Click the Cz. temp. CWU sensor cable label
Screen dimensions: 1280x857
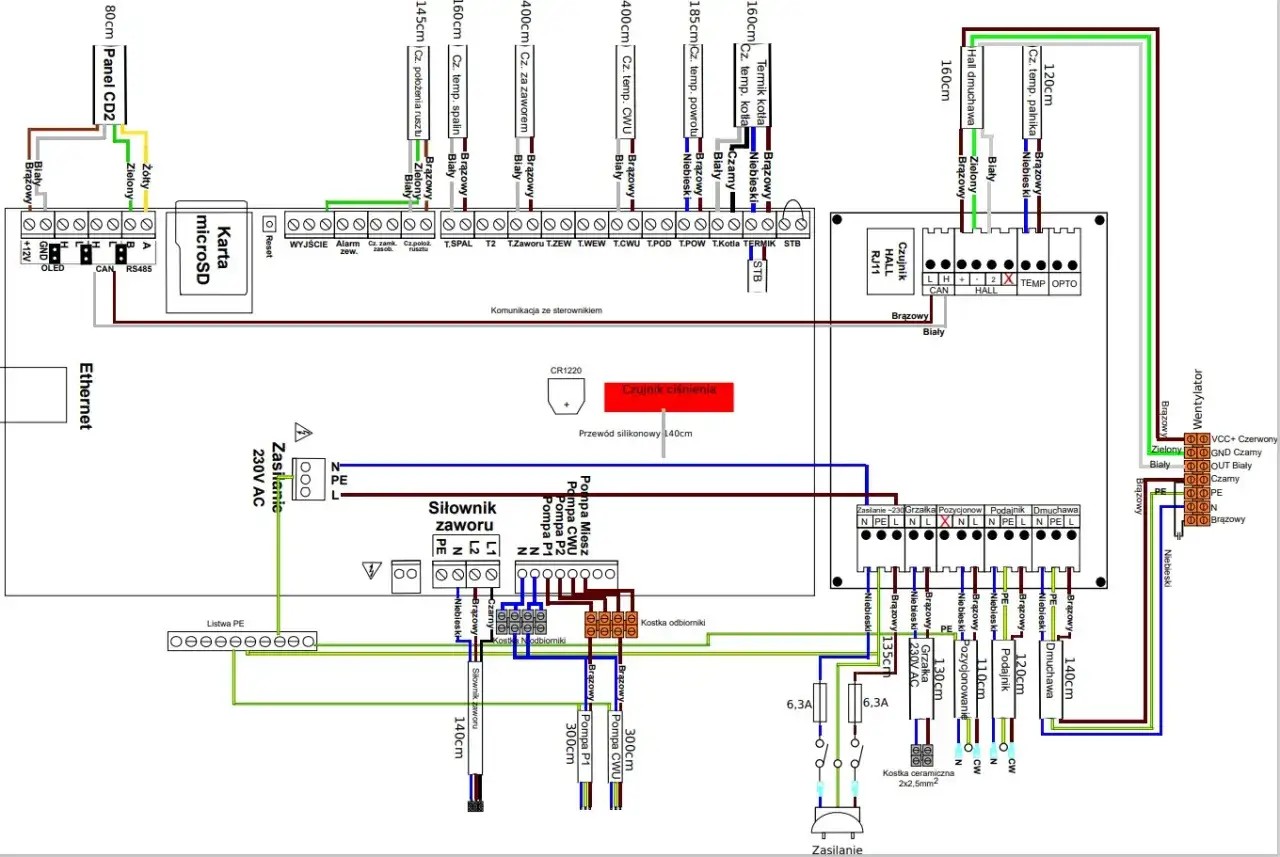pos(626,92)
